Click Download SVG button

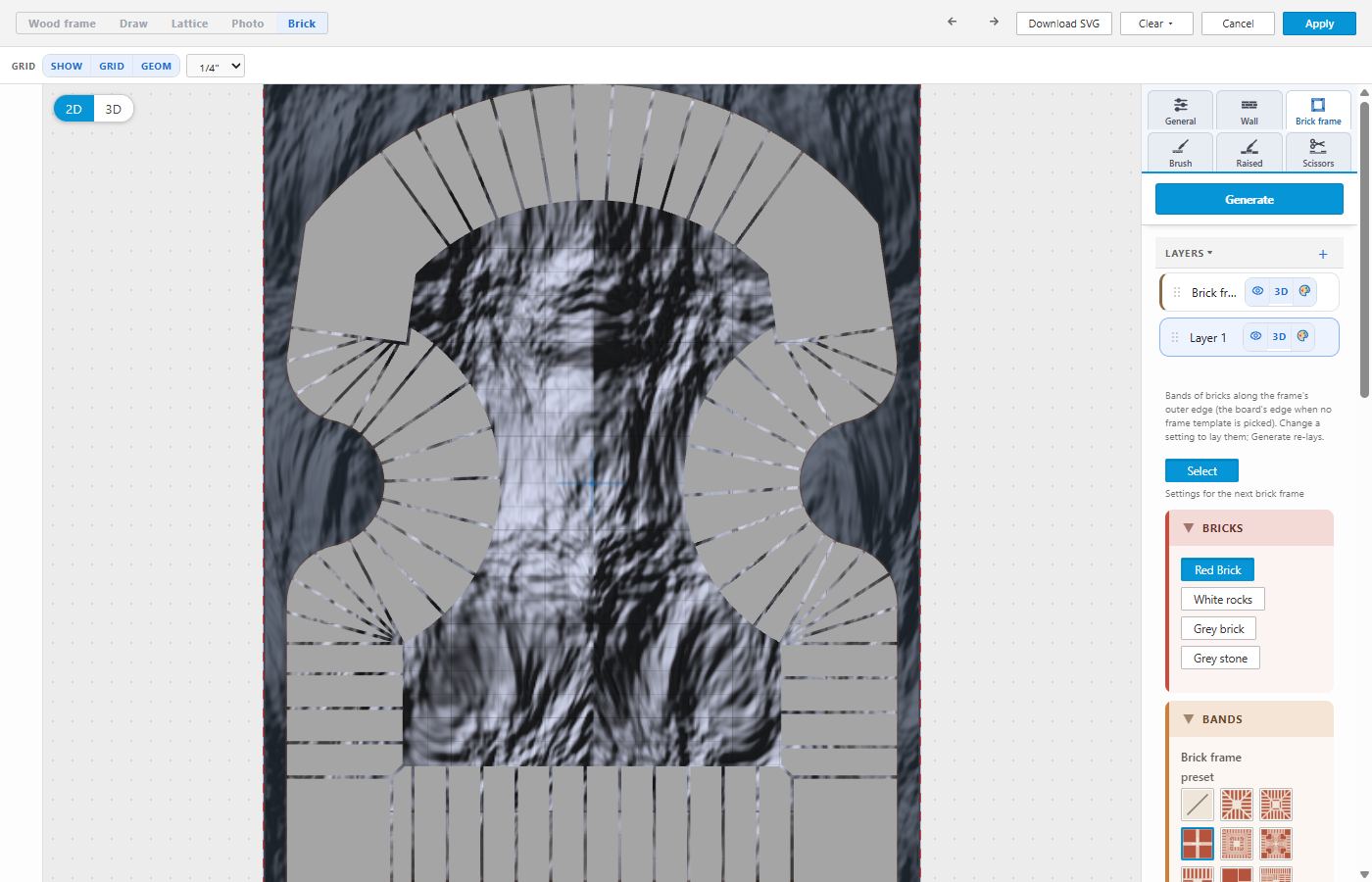click(1064, 24)
